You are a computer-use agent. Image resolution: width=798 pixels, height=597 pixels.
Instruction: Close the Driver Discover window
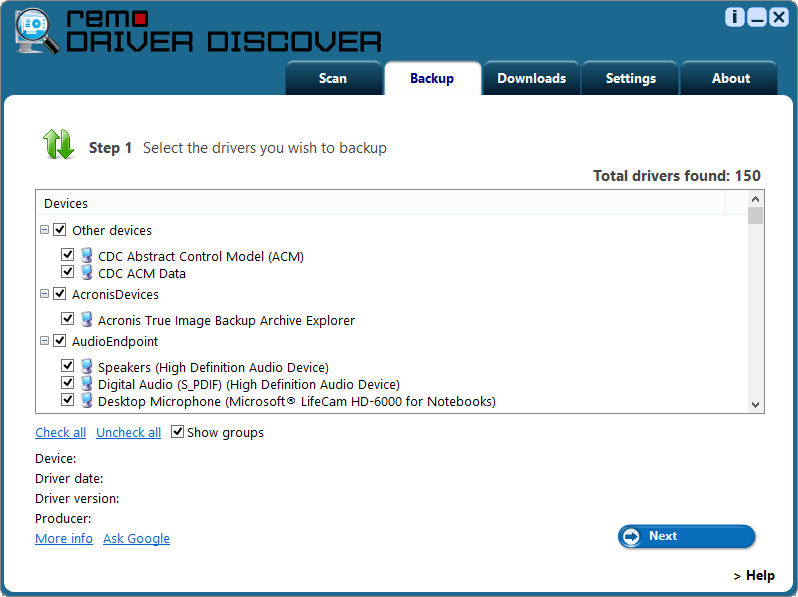pyautogui.click(x=779, y=17)
